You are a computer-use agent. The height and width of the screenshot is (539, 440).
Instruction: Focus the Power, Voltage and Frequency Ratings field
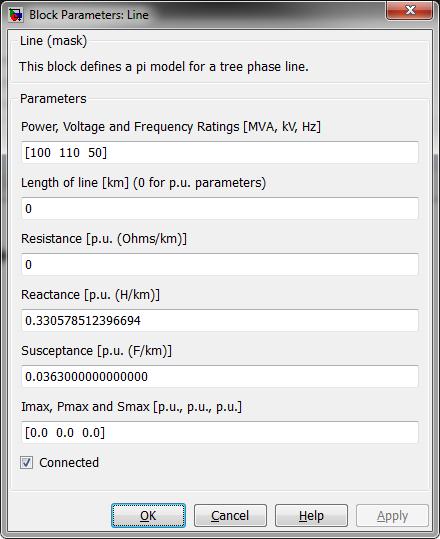coord(220,152)
